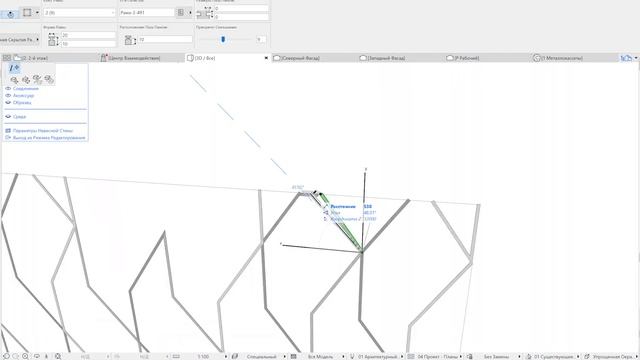Toggle visibility of 'Аксессуар'

[8, 96]
